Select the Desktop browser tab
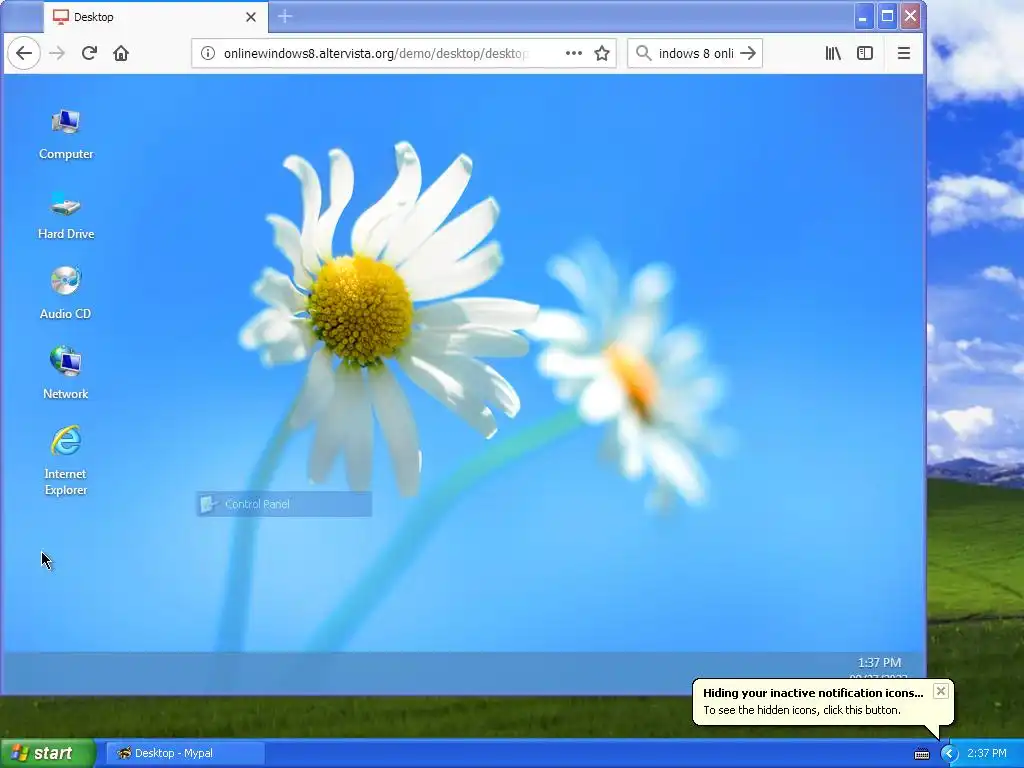 pos(156,17)
